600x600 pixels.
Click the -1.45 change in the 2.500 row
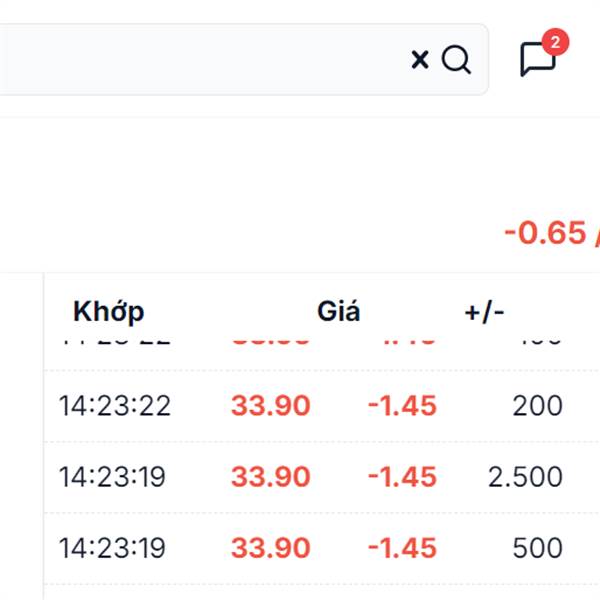[402, 477]
